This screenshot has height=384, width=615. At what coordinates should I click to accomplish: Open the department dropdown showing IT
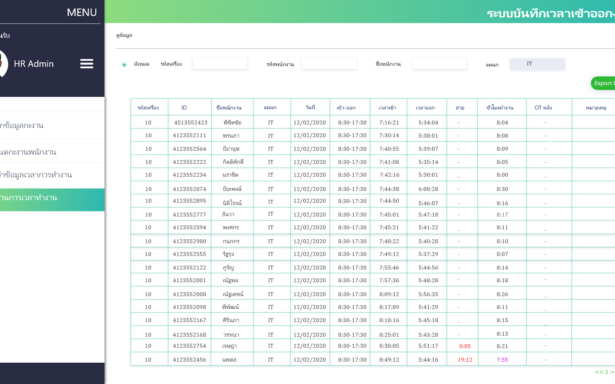pos(537,64)
